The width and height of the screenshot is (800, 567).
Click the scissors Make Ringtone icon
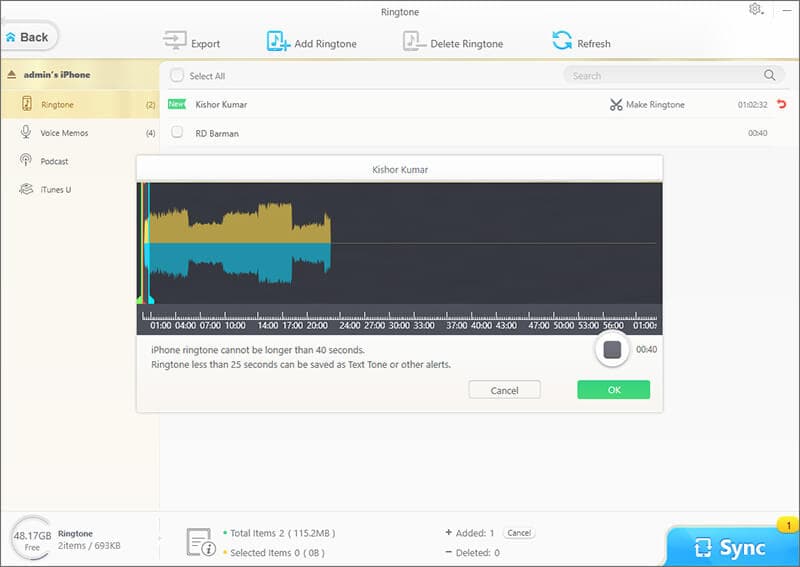(x=616, y=105)
